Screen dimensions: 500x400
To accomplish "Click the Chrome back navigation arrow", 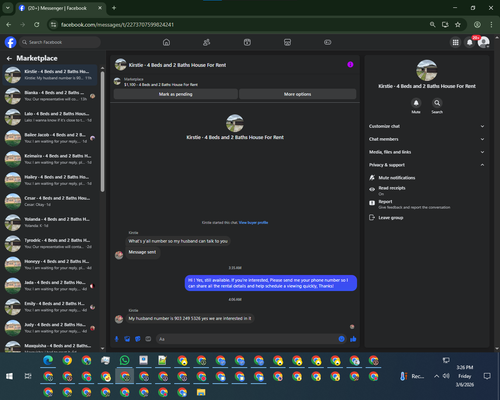I will click(x=9, y=25).
